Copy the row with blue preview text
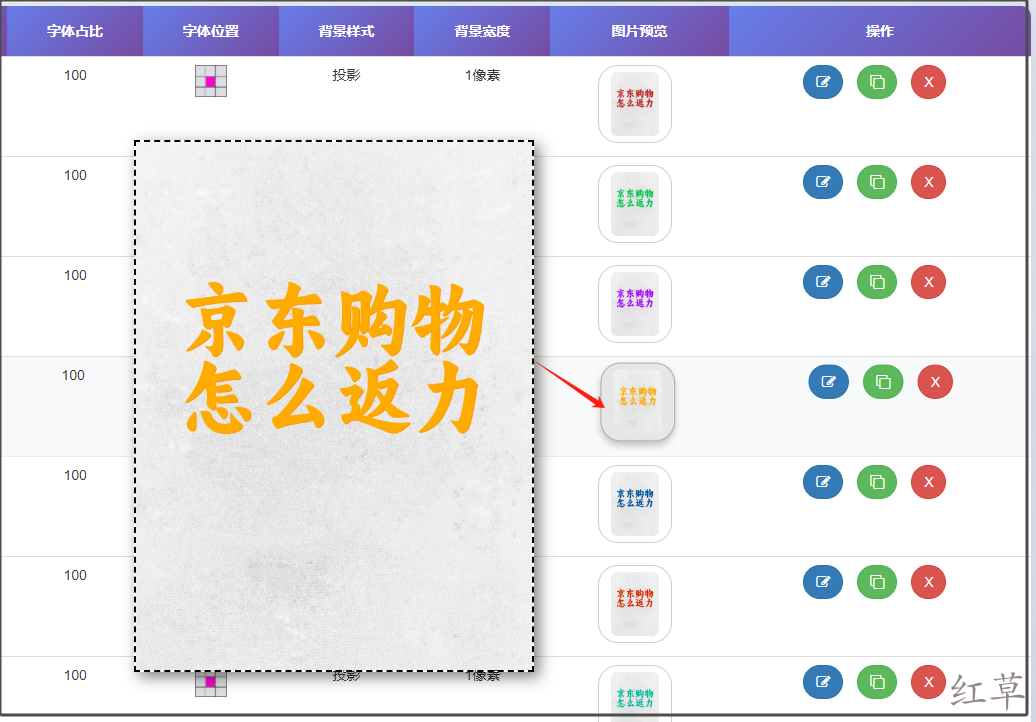The height and width of the screenshot is (722, 1036). 877,482
